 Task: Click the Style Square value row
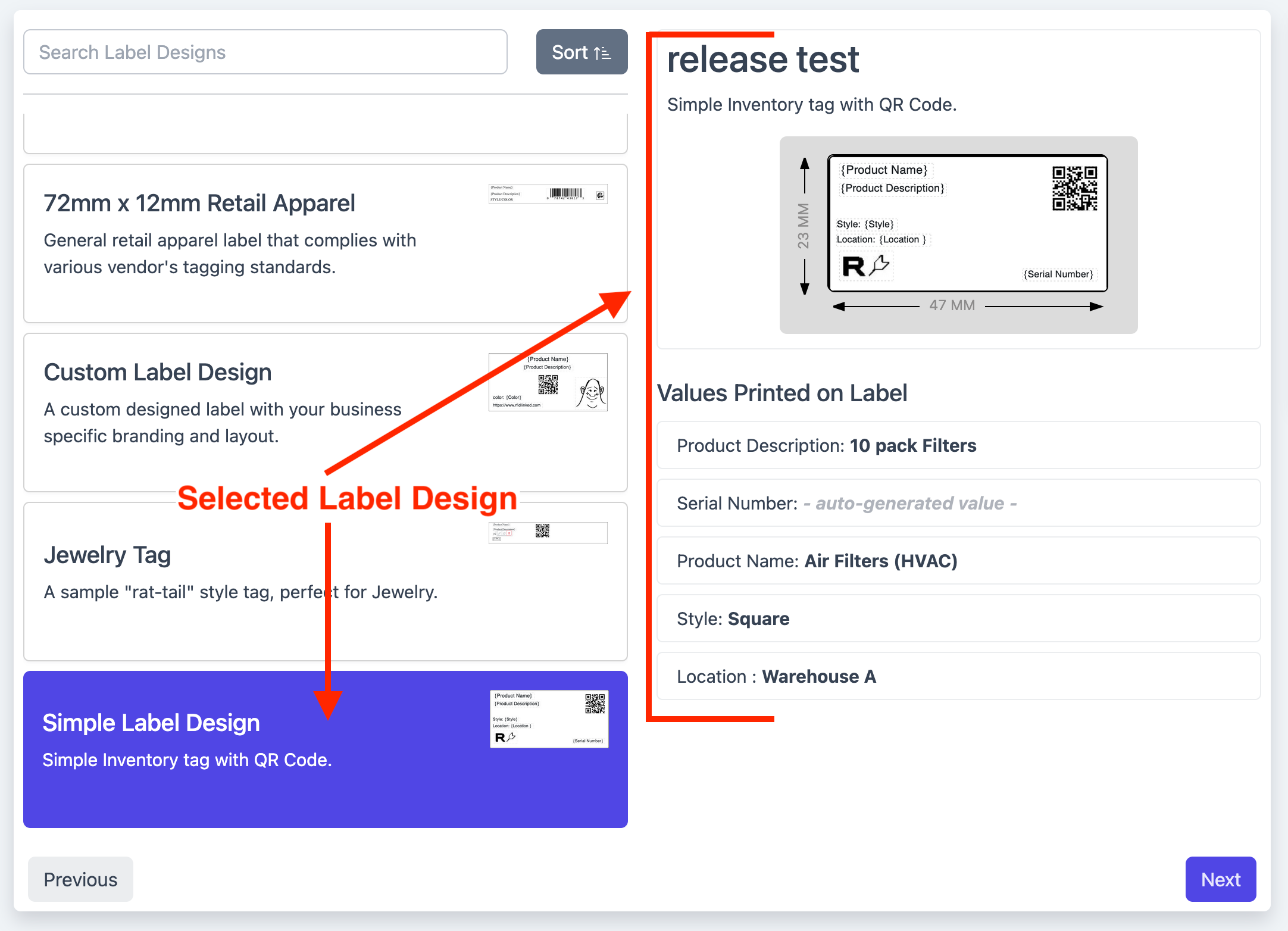click(958, 618)
